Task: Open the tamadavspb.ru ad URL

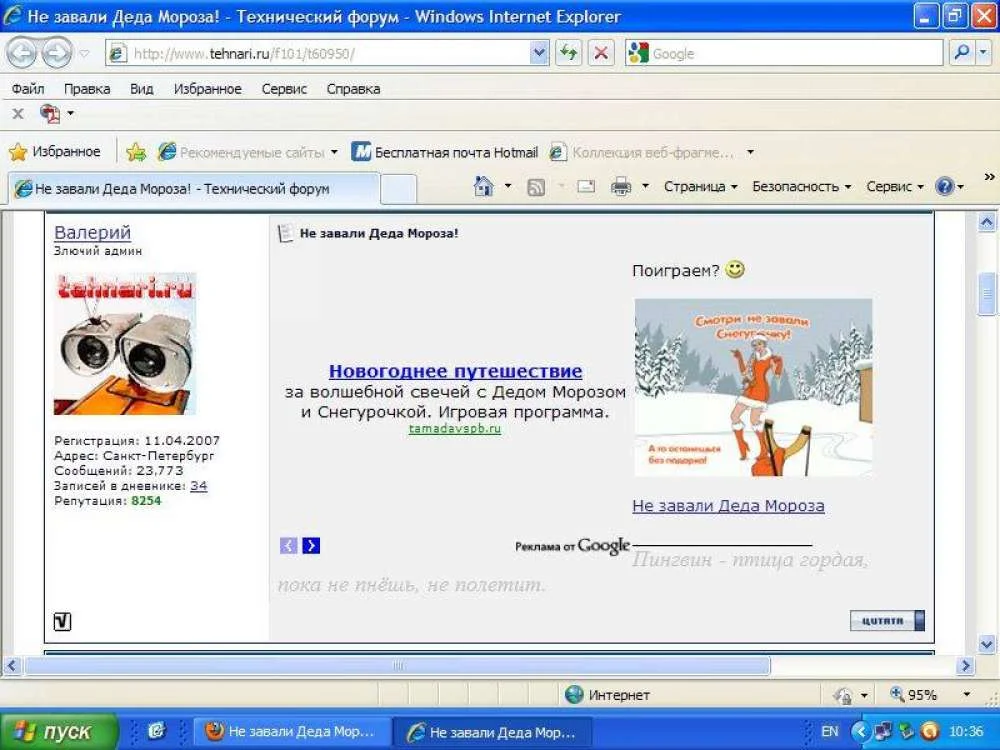Action: (455, 429)
